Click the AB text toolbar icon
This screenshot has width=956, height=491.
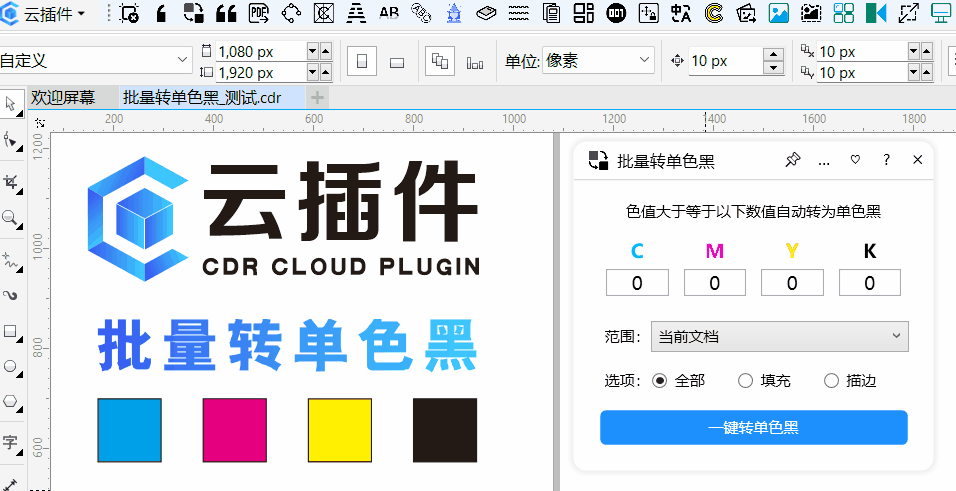point(388,13)
